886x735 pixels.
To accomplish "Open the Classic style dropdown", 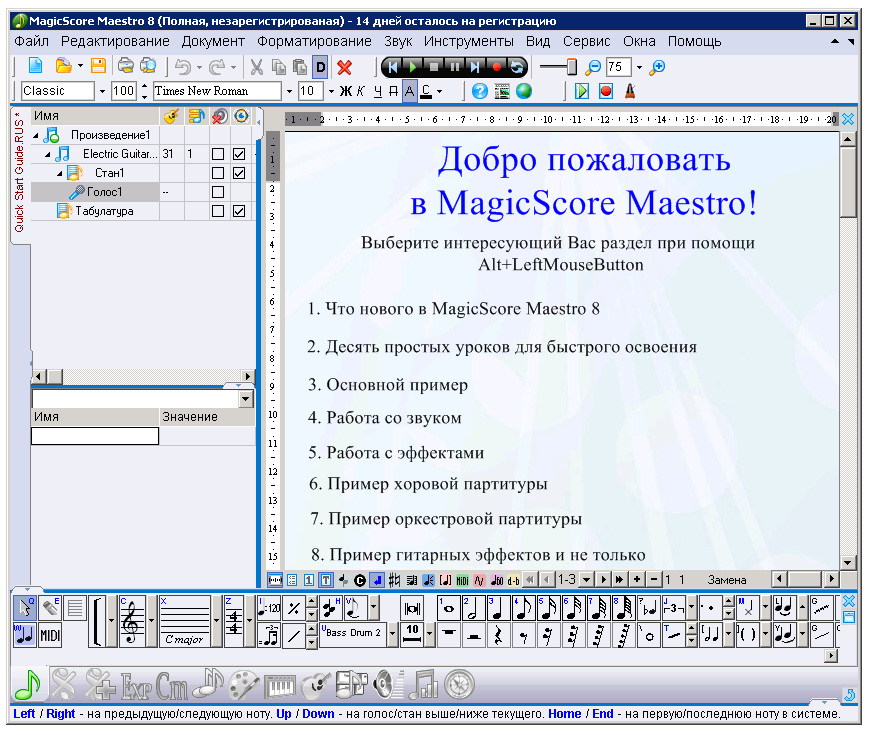I will point(102,91).
